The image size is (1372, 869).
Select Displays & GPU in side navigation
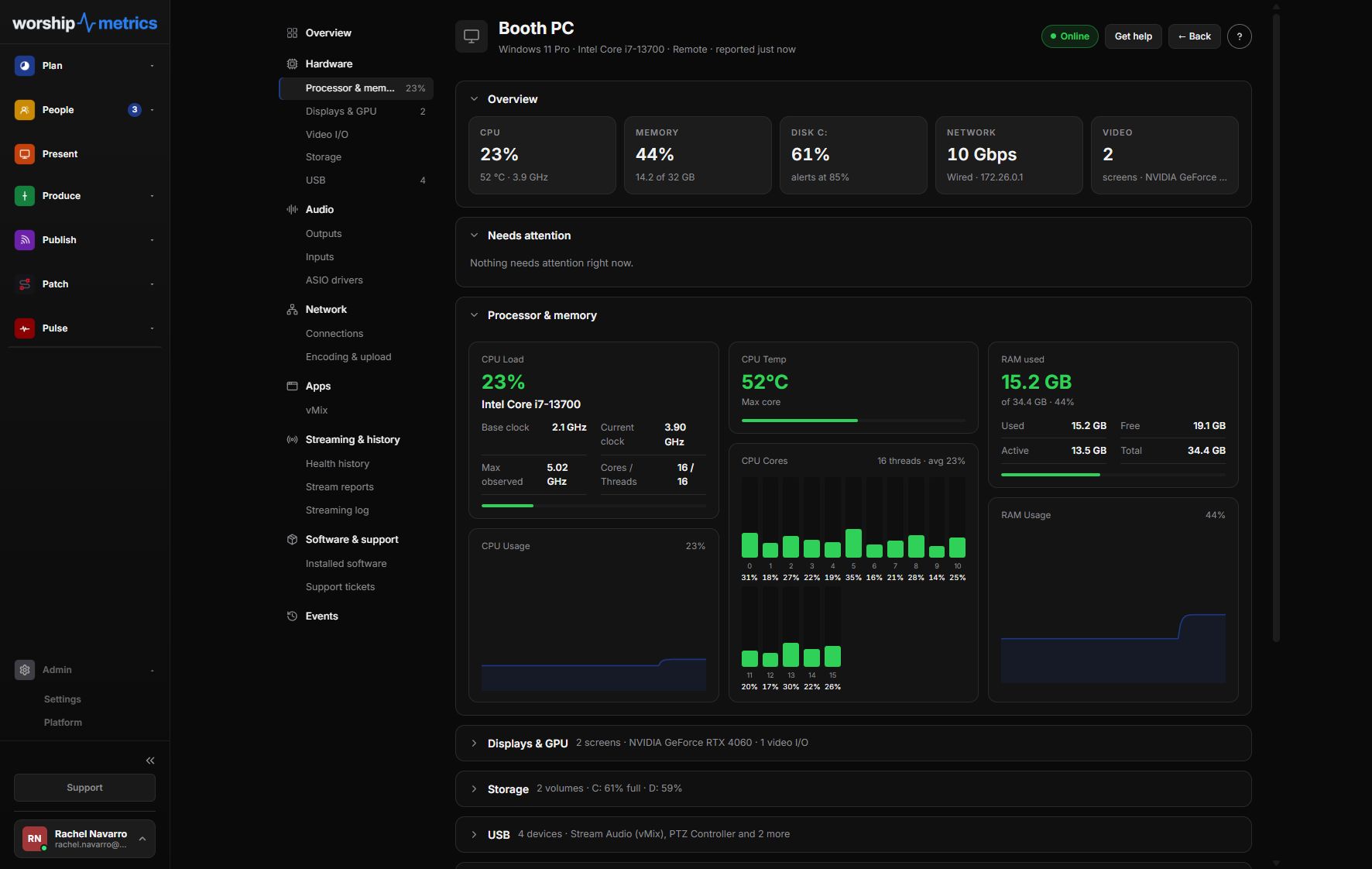(356, 112)
